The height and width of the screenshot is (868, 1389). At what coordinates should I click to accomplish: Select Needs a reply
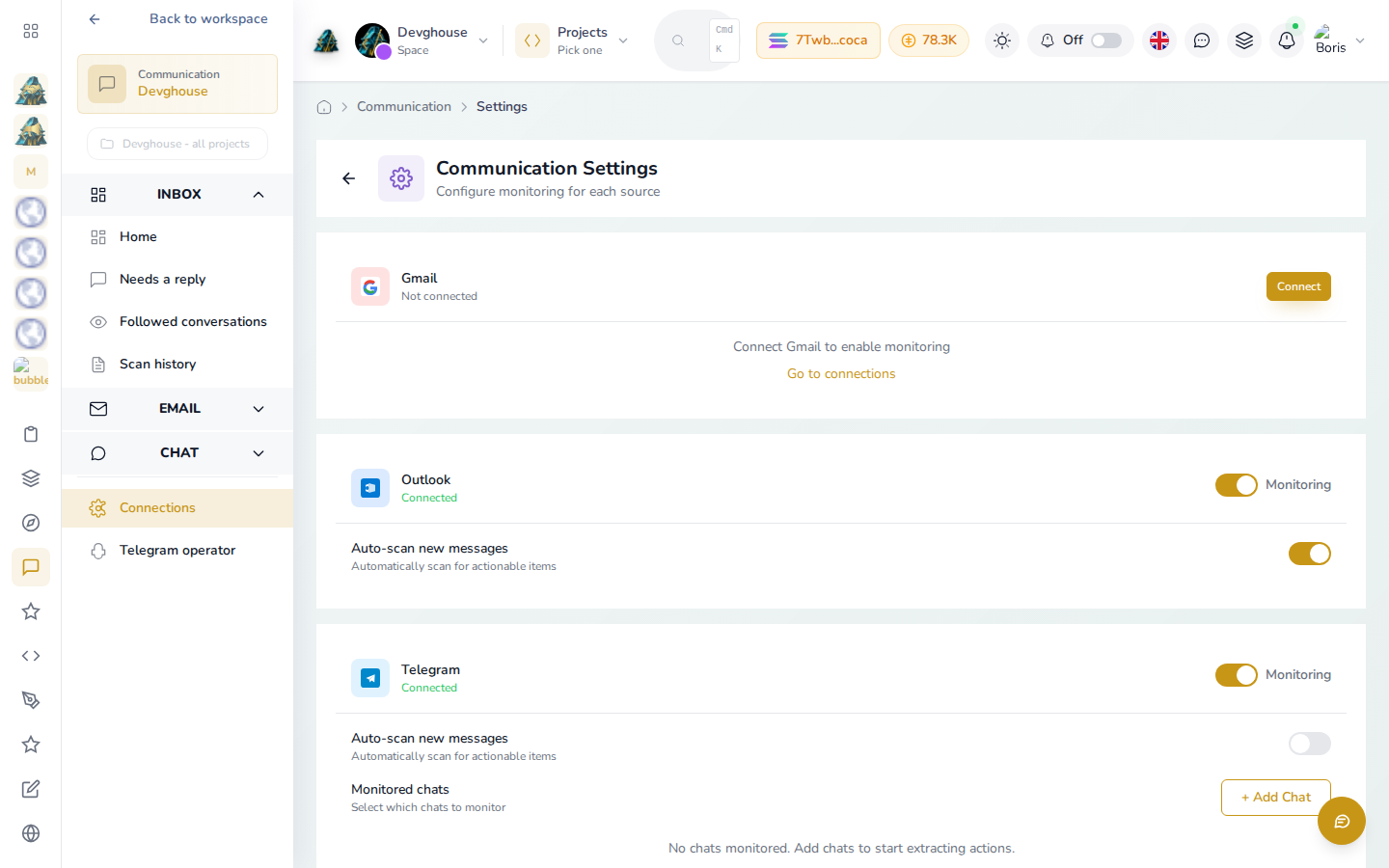(x=177, y=280)
